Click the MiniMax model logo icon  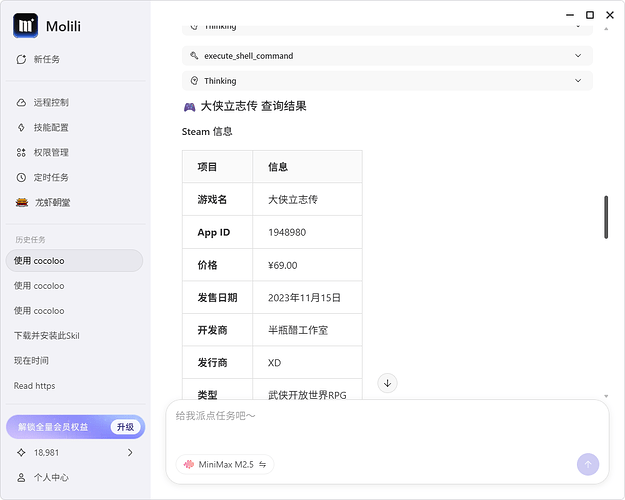point(189,464)
